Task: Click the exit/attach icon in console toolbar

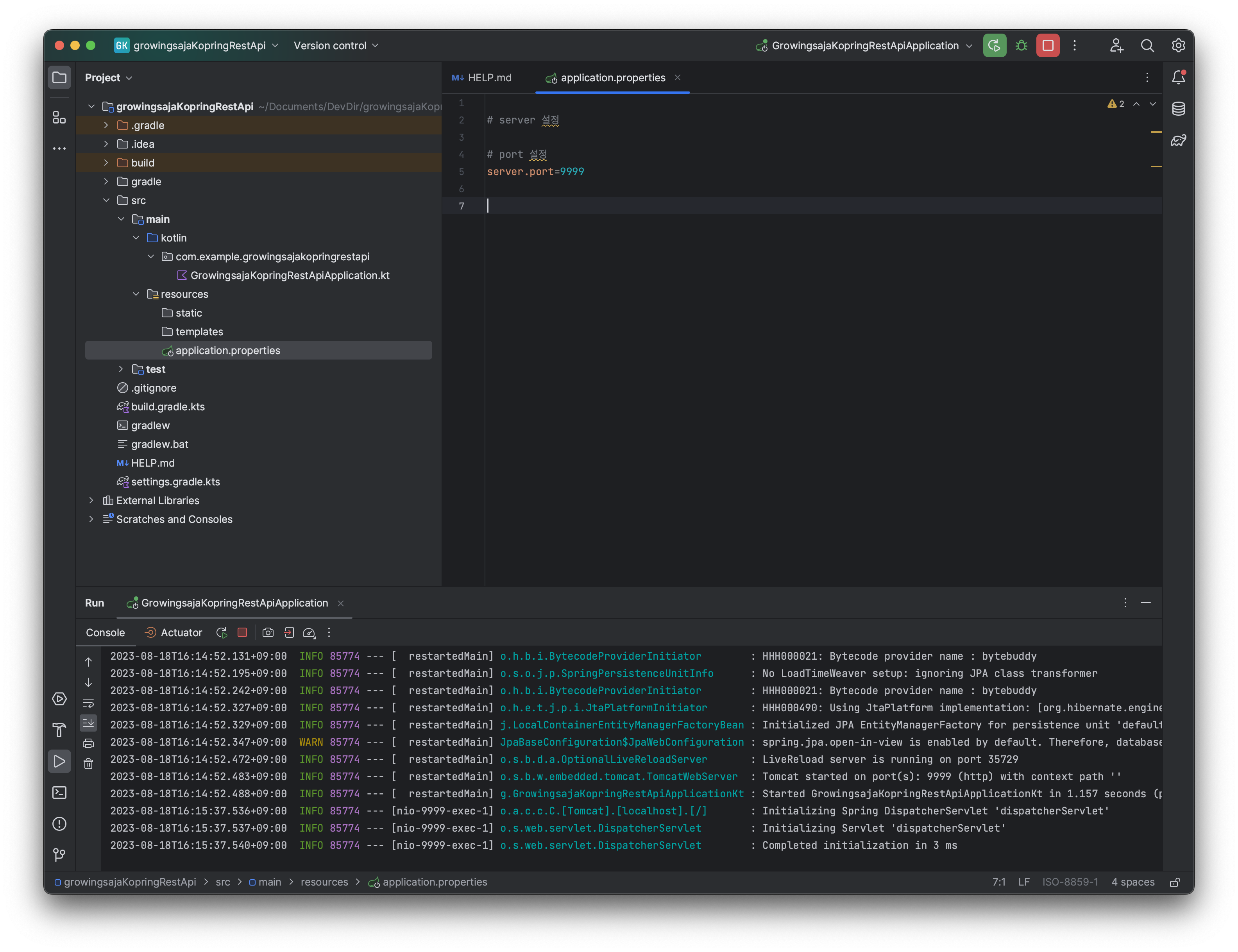Action: point(289,632)
